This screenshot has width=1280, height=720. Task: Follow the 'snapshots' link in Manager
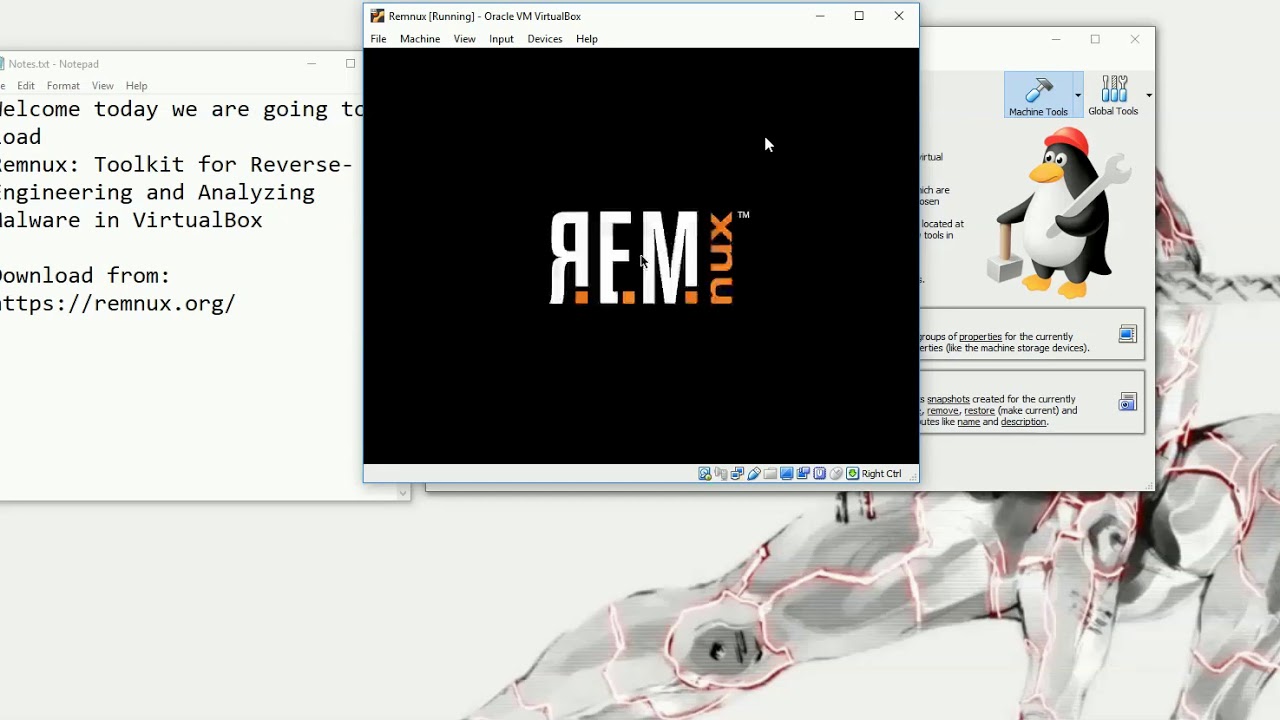948,399
